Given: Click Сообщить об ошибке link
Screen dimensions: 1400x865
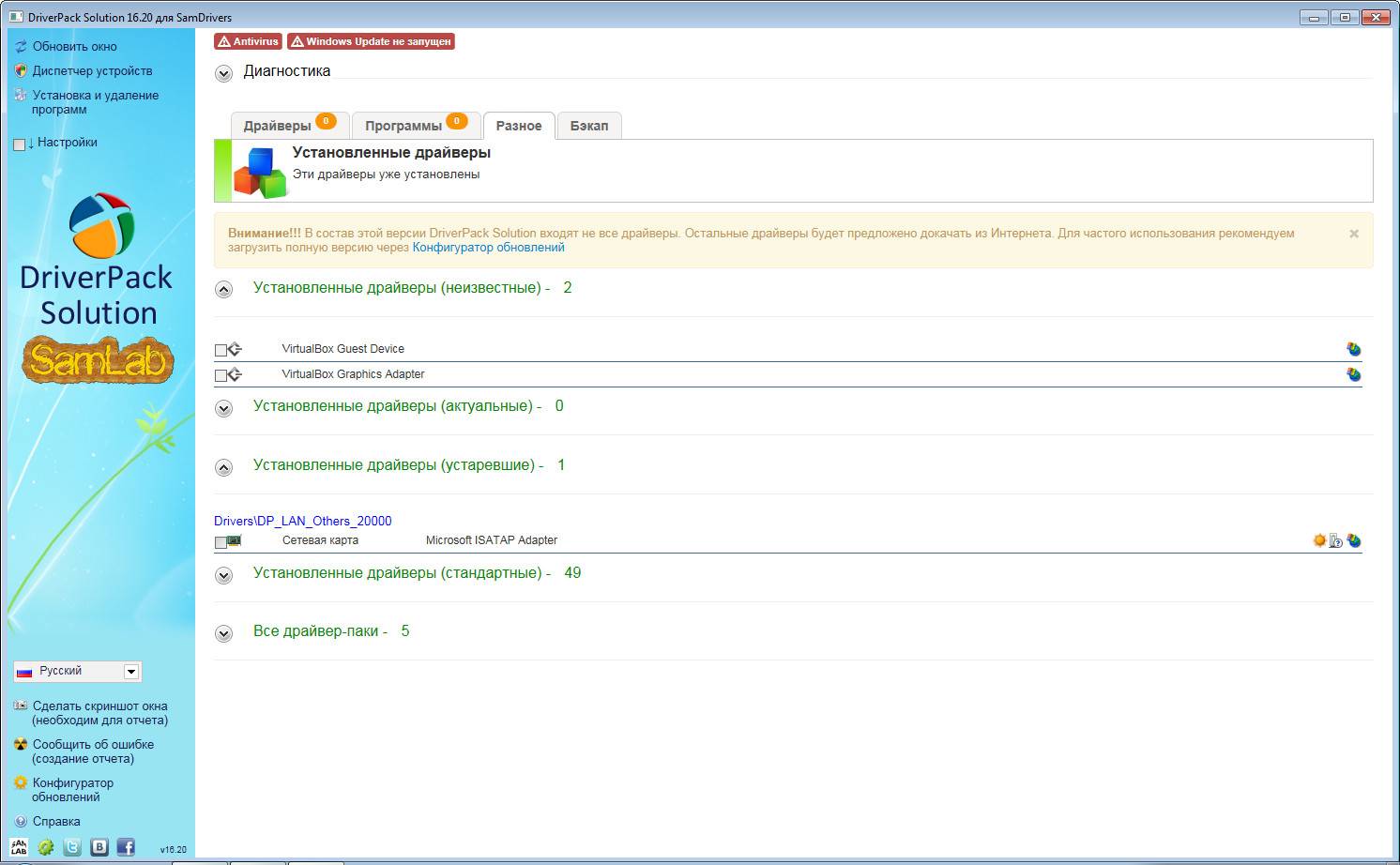Looking at the screenshot, I should click(x=93, y=751).
